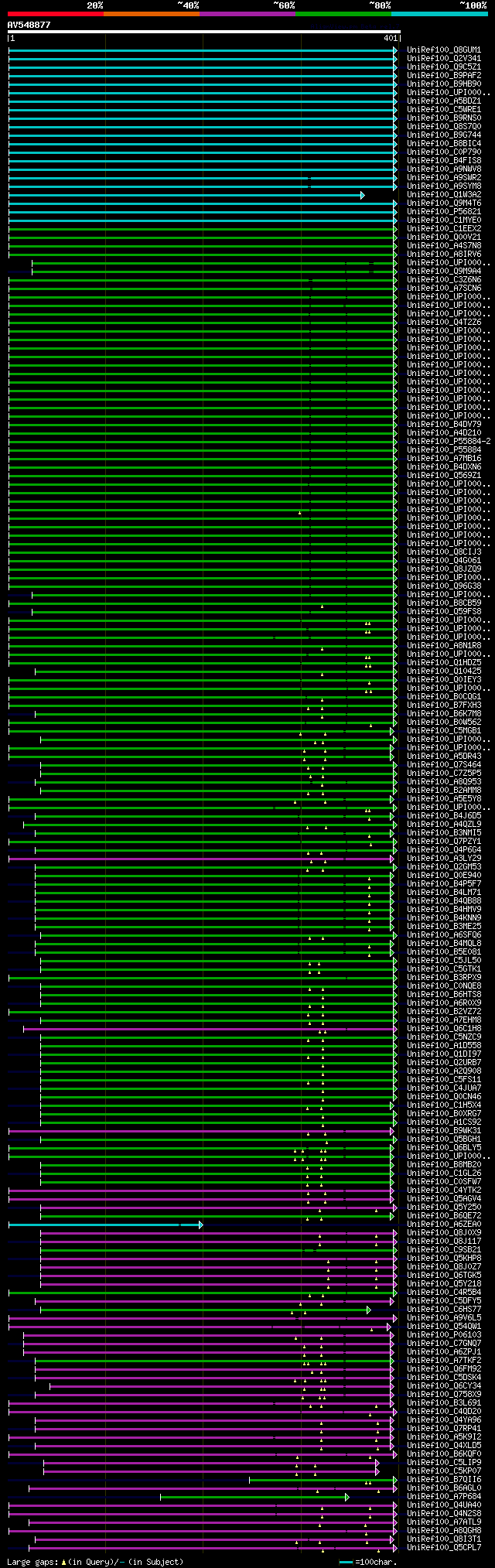Click the UniRef100_A3LY29 label
Screen dimensions: 495x1568
point(444,859)
